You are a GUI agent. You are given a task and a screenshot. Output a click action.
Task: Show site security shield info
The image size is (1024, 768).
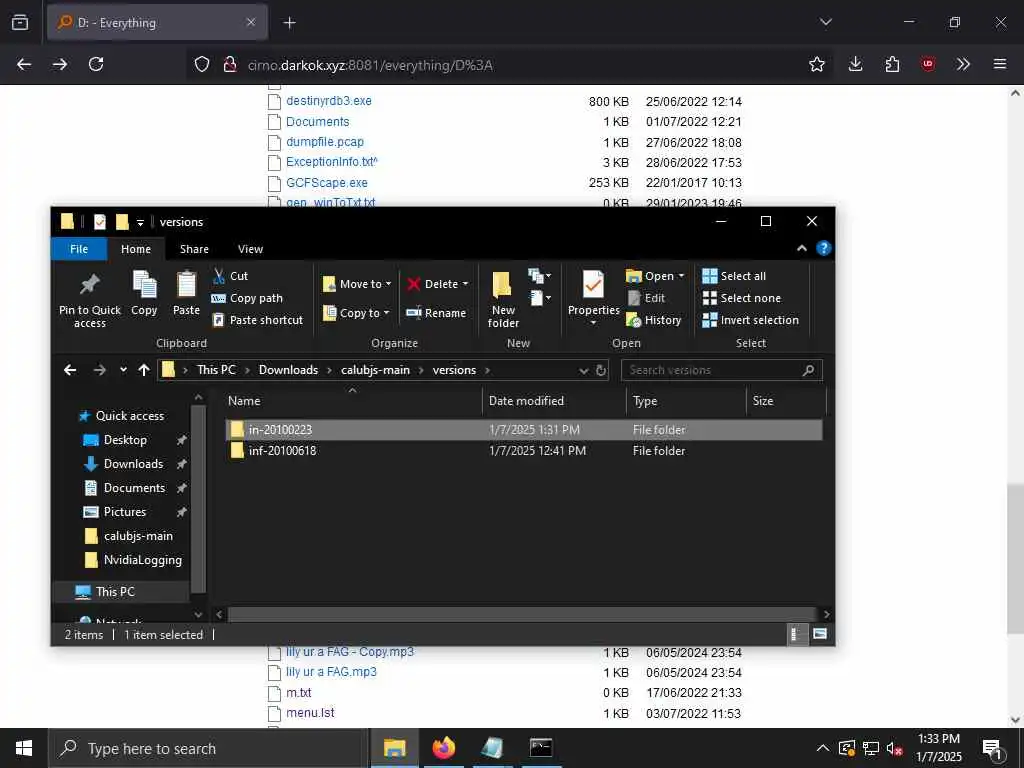(x=202, y=64)
